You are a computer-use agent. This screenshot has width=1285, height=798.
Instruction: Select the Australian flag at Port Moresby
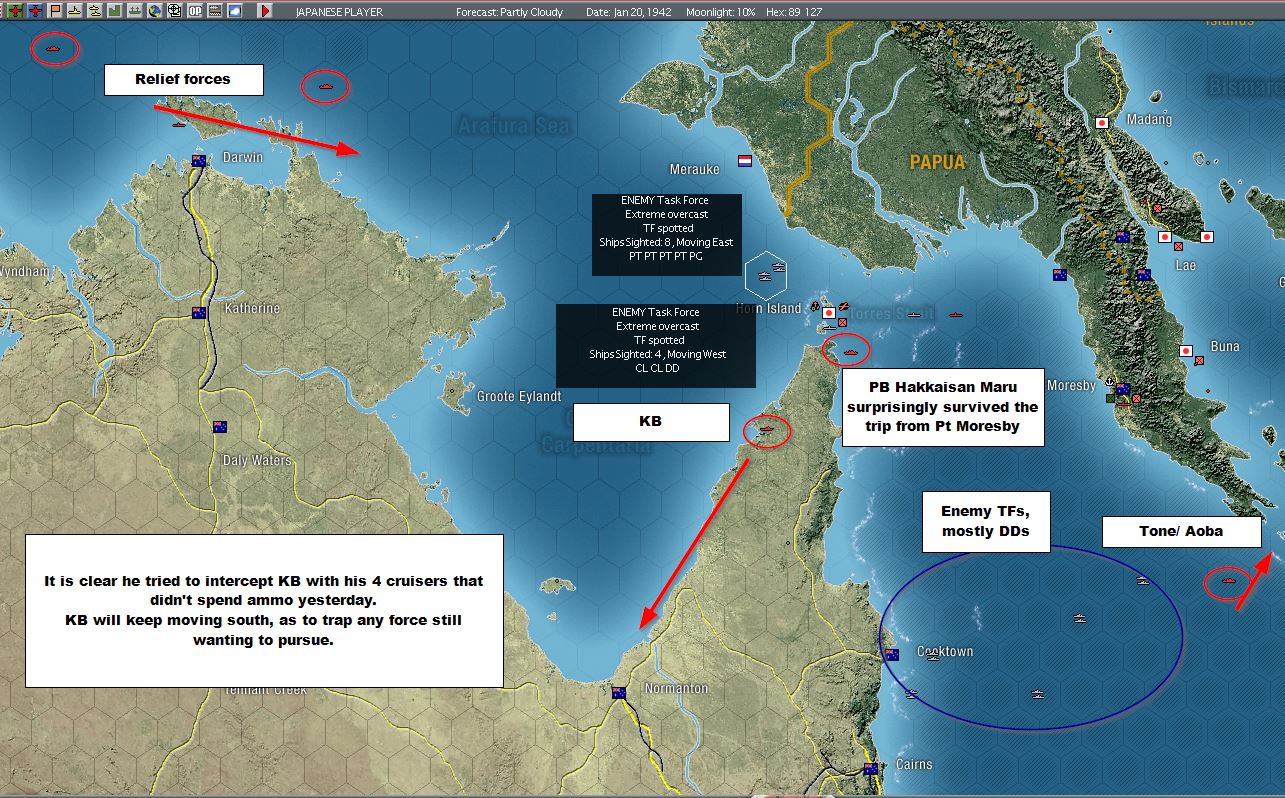click(1123, 389)
